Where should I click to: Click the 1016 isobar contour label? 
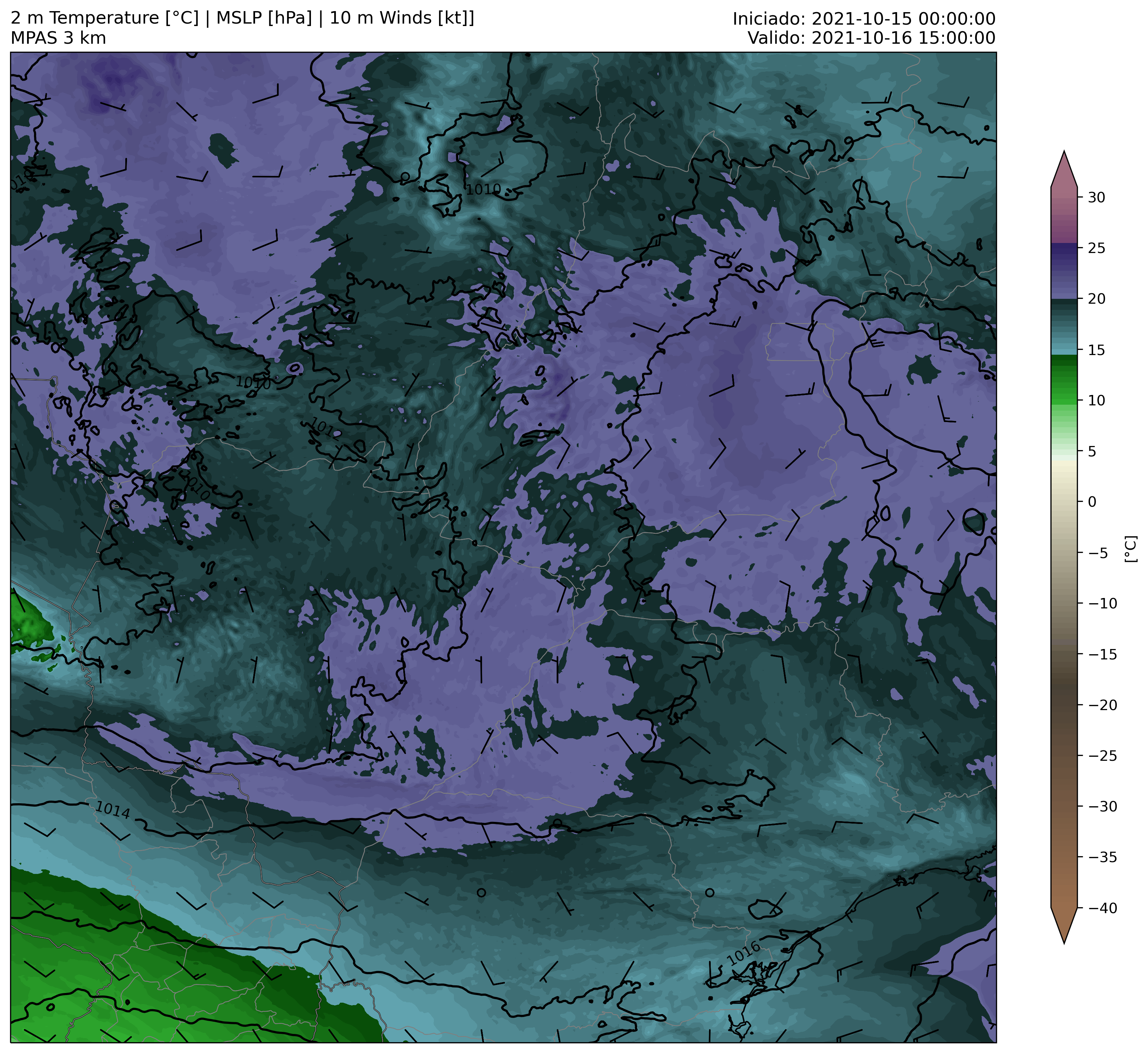(743, 954)
